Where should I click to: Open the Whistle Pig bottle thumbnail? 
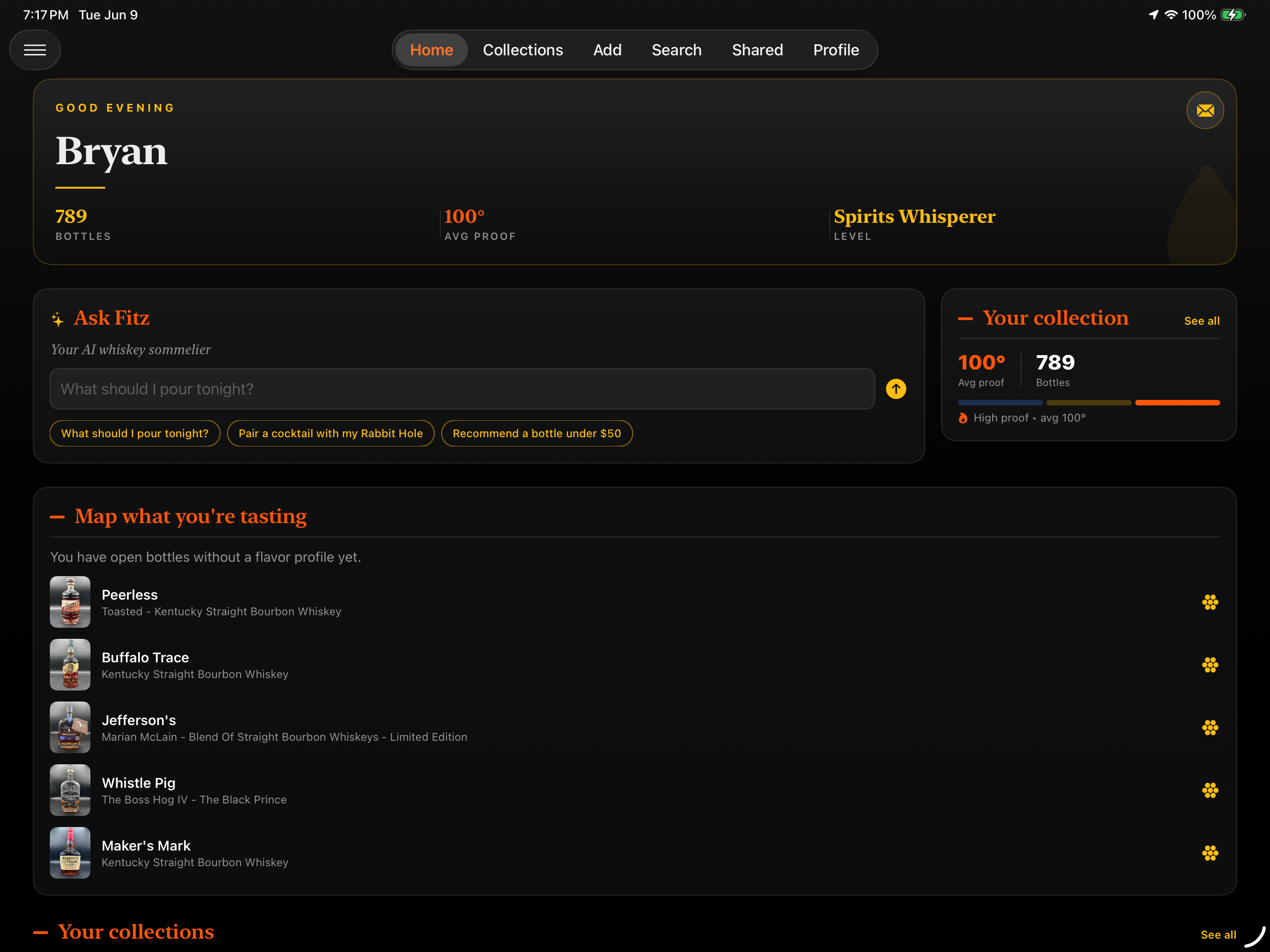coord(70,790)
